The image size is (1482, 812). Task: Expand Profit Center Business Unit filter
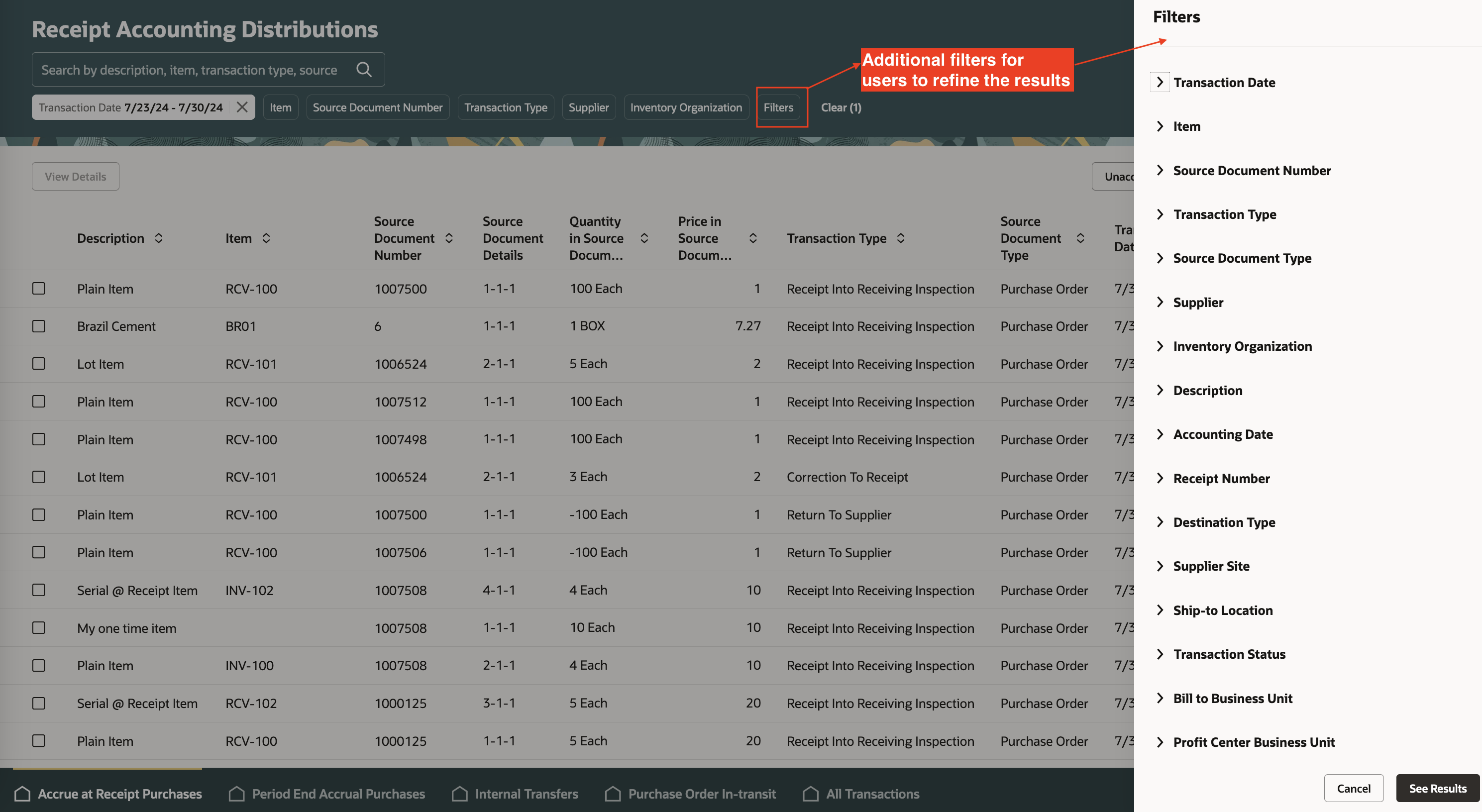(x=1160, y=742)
